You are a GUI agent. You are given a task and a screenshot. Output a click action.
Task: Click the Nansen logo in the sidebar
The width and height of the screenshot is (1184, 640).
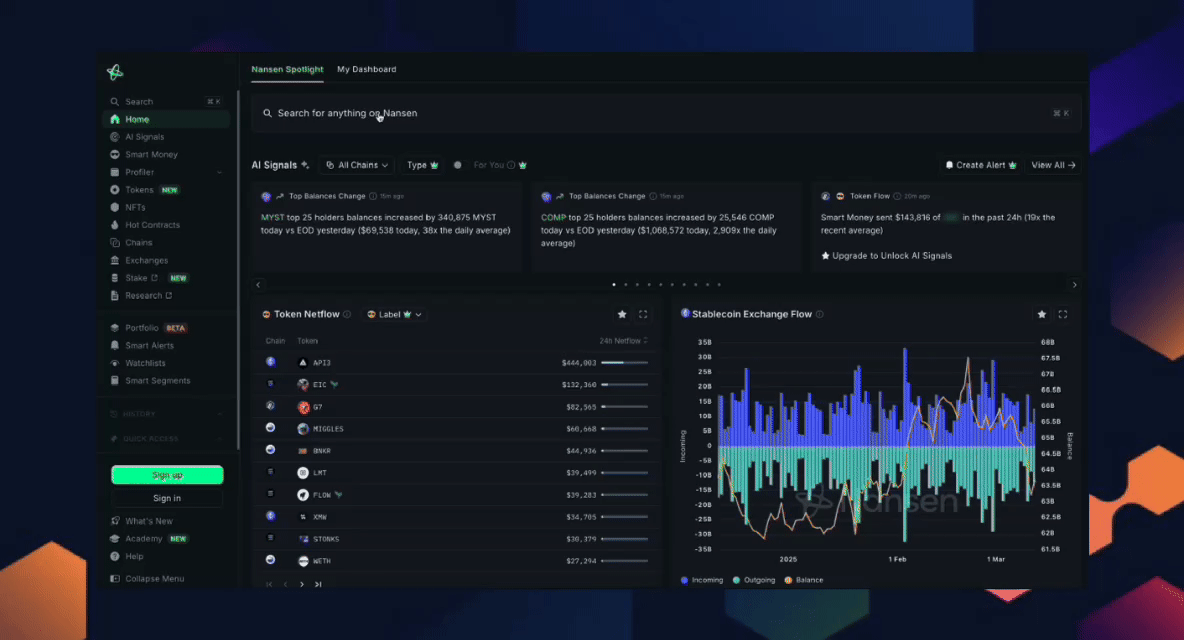tap(115, 72)
